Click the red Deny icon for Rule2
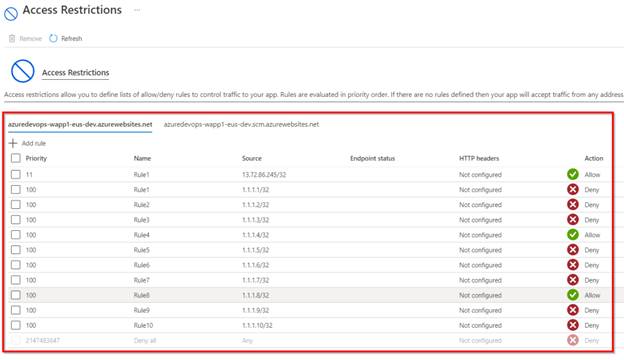Viewport: 624px width, 360px height. [x=573, y=204]
